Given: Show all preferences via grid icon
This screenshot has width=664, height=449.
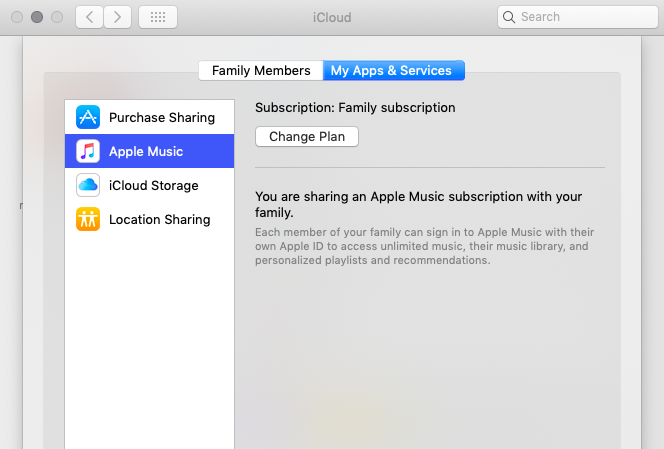Looking at the screenshot, I should point(158,17).
